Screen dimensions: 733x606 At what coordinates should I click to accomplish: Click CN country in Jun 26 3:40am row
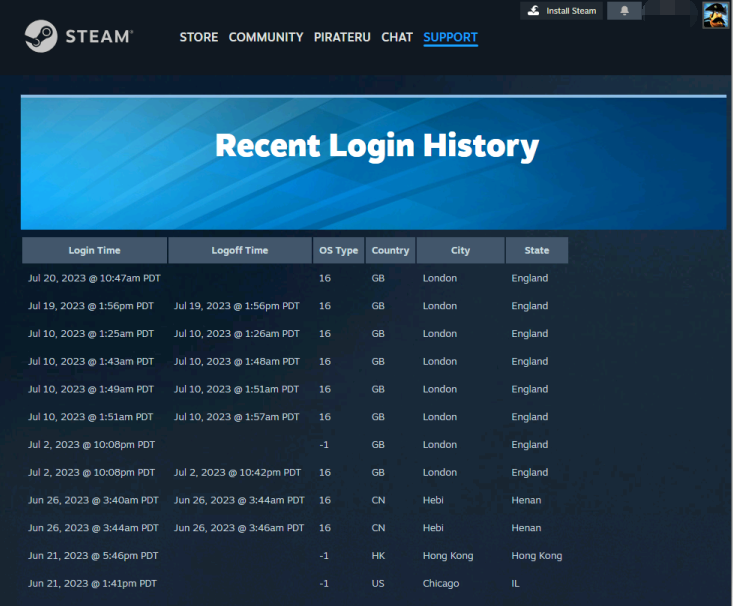point(378,500)
